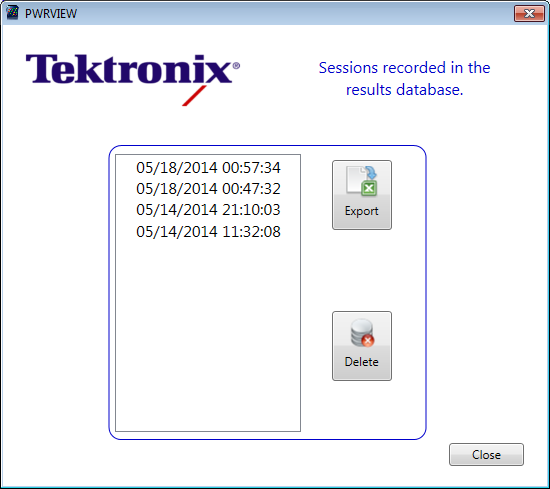Select session 05/14/2014 11:32:08
This screenshot has width=550, height=489.
pos(208,232)
